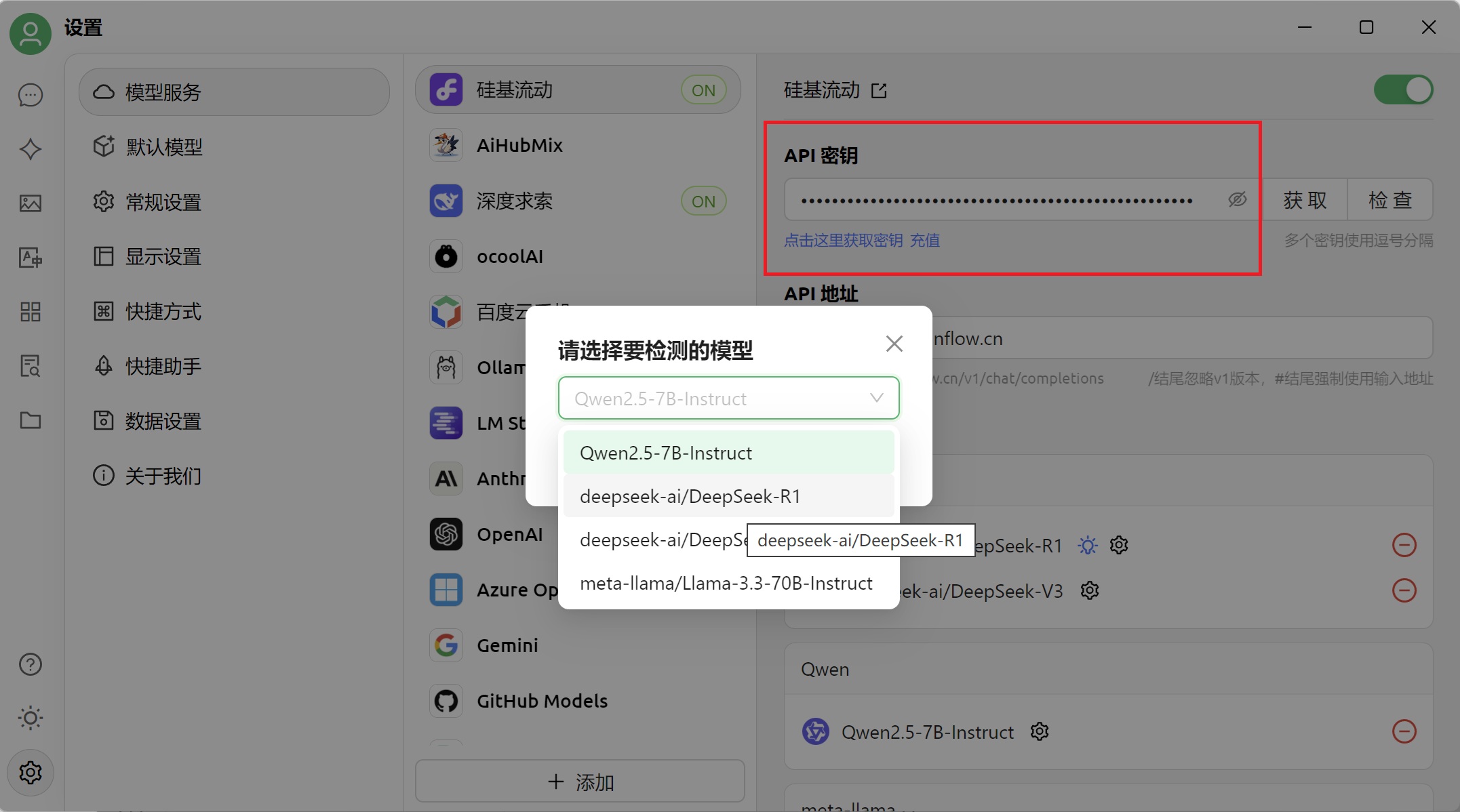This screenshot has height=812, width=1460.
Task: Toggle API key visibility eye icon
Action: [x=1237, y=199]
